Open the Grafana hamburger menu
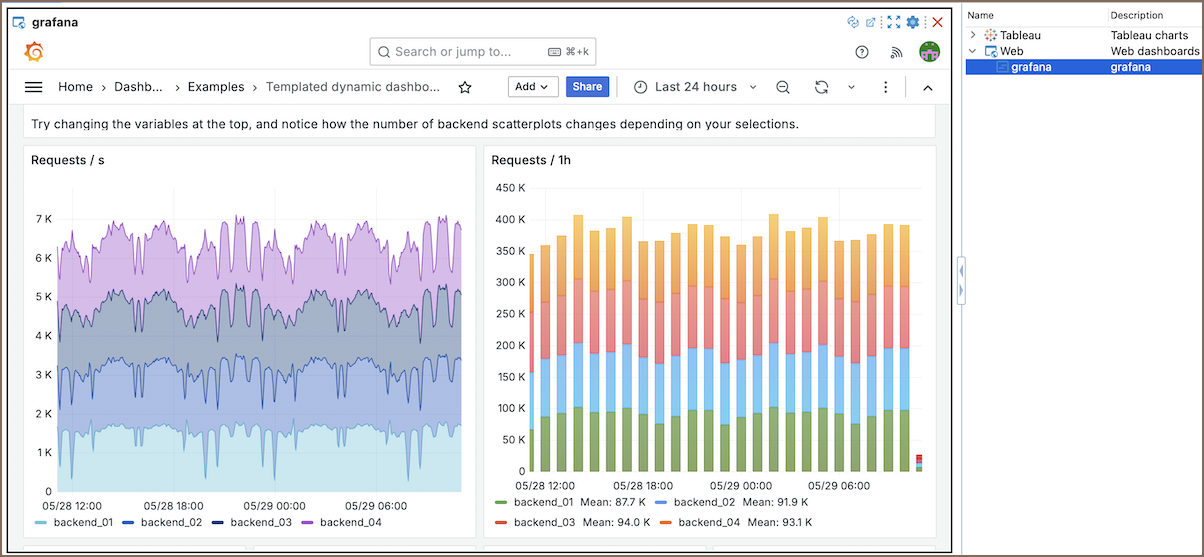The image size is (1204, 557). click(x=33, y=87)
